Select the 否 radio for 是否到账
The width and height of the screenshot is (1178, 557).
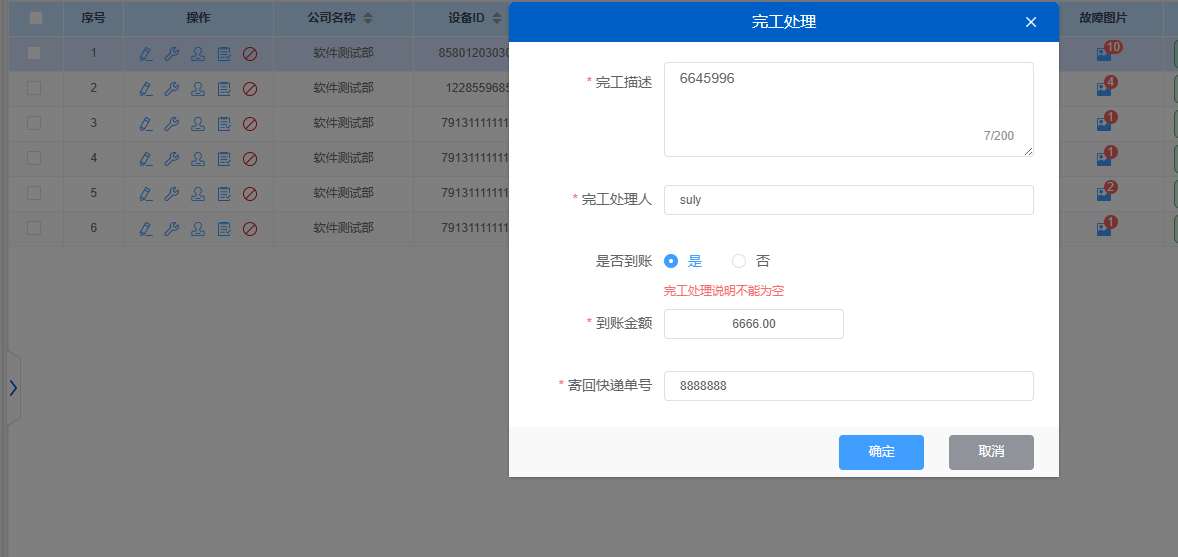pos(739,261)
